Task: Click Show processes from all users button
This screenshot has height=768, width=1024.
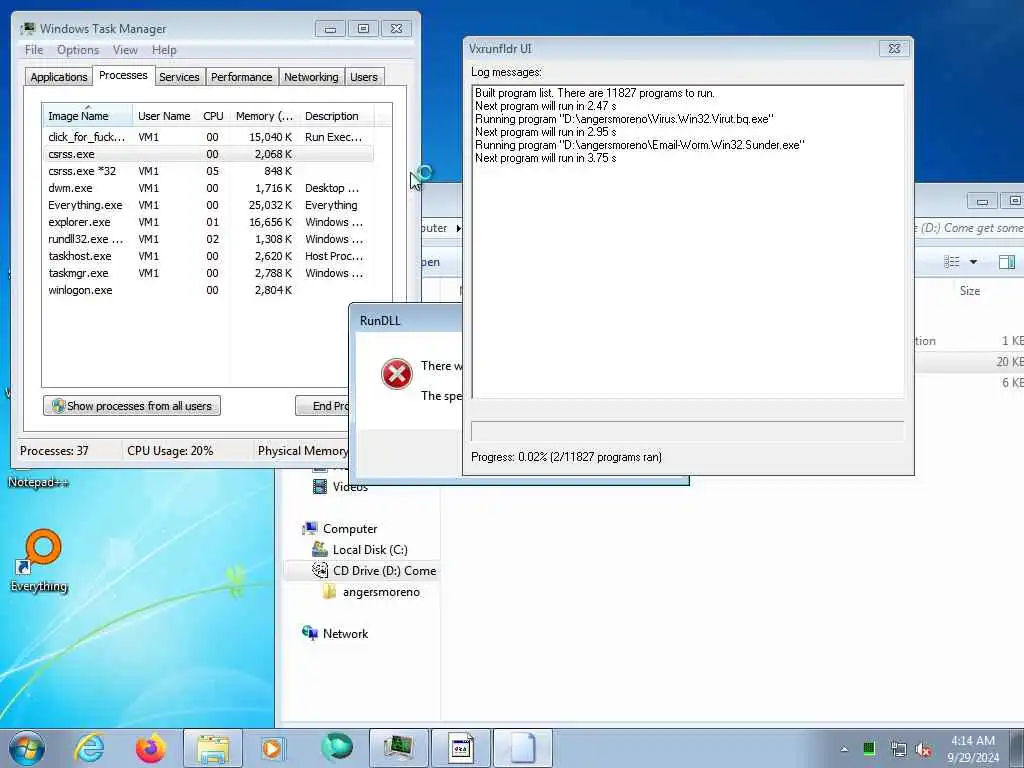Action: 132,406
